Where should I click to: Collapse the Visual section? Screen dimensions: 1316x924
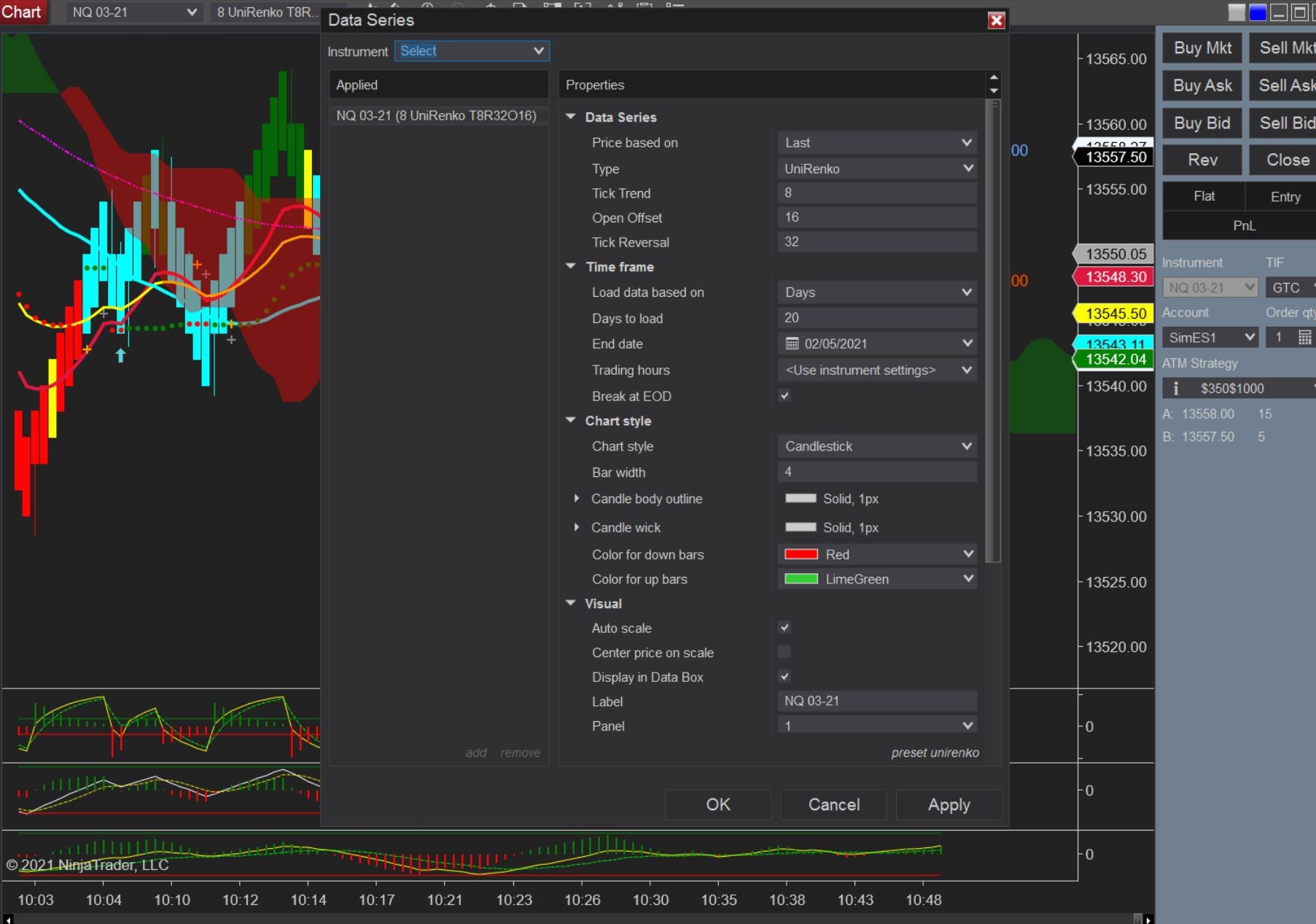coord(571,603)
